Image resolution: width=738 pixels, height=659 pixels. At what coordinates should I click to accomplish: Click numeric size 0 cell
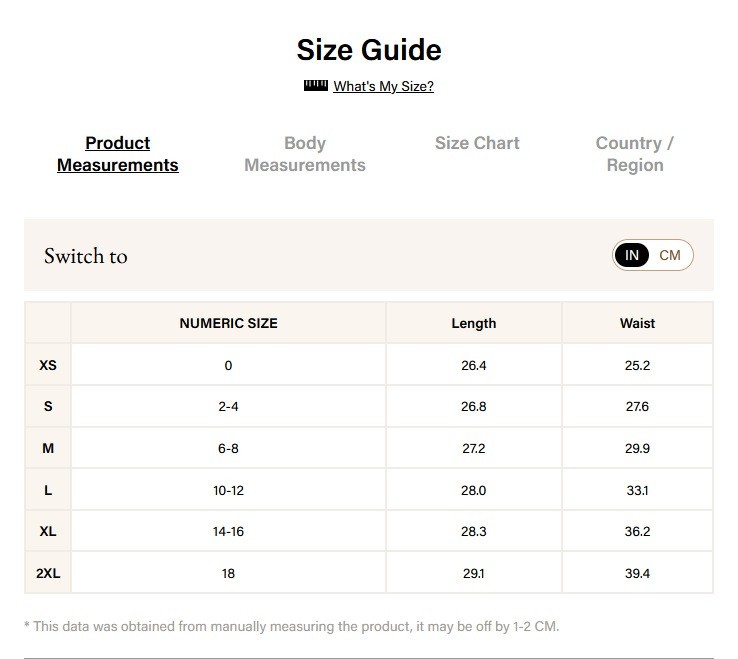(228, 365)
